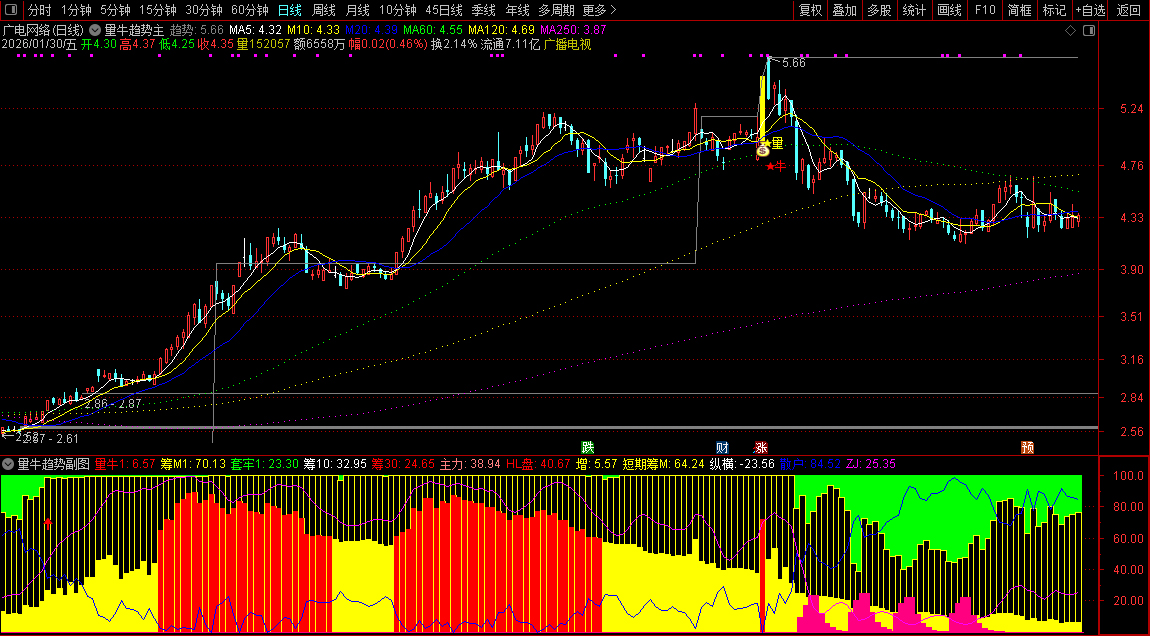Expand the 里牛趋势副图 sub-indicator menu

(x=9, y=464)
